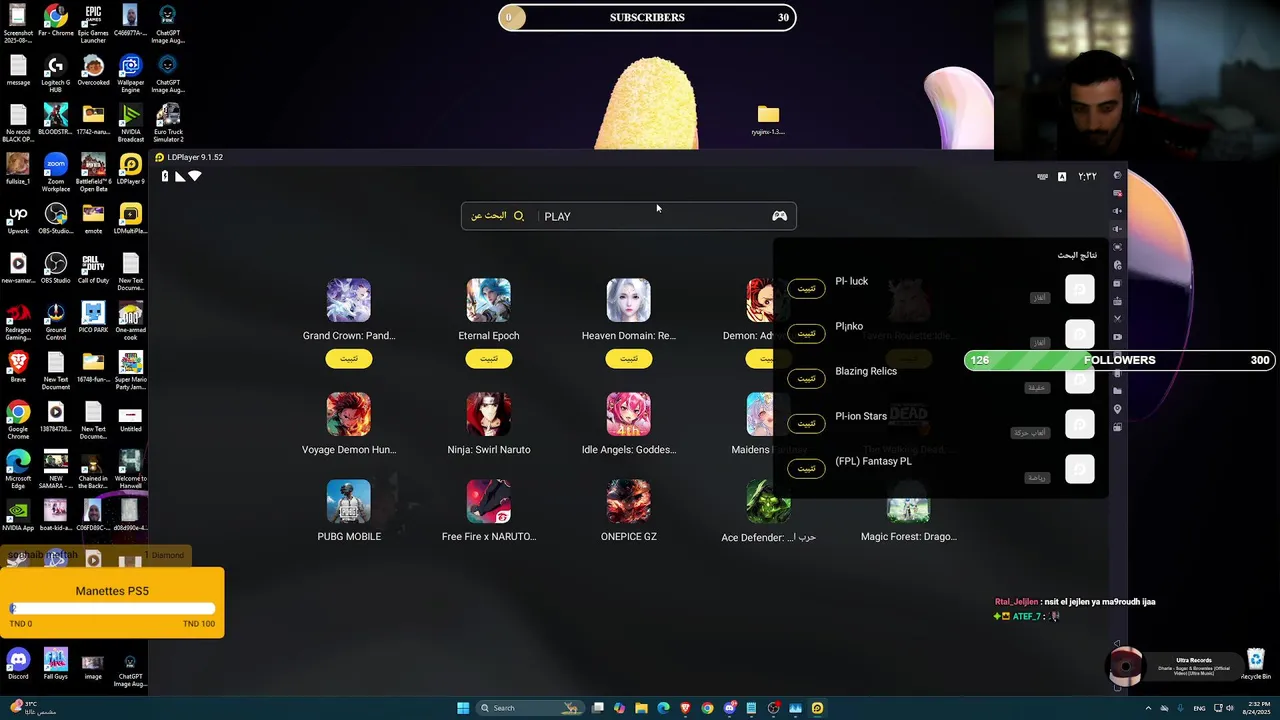
Task: Click the yellow install button under Eternal Epoch
Action: [x=489, y=358]
